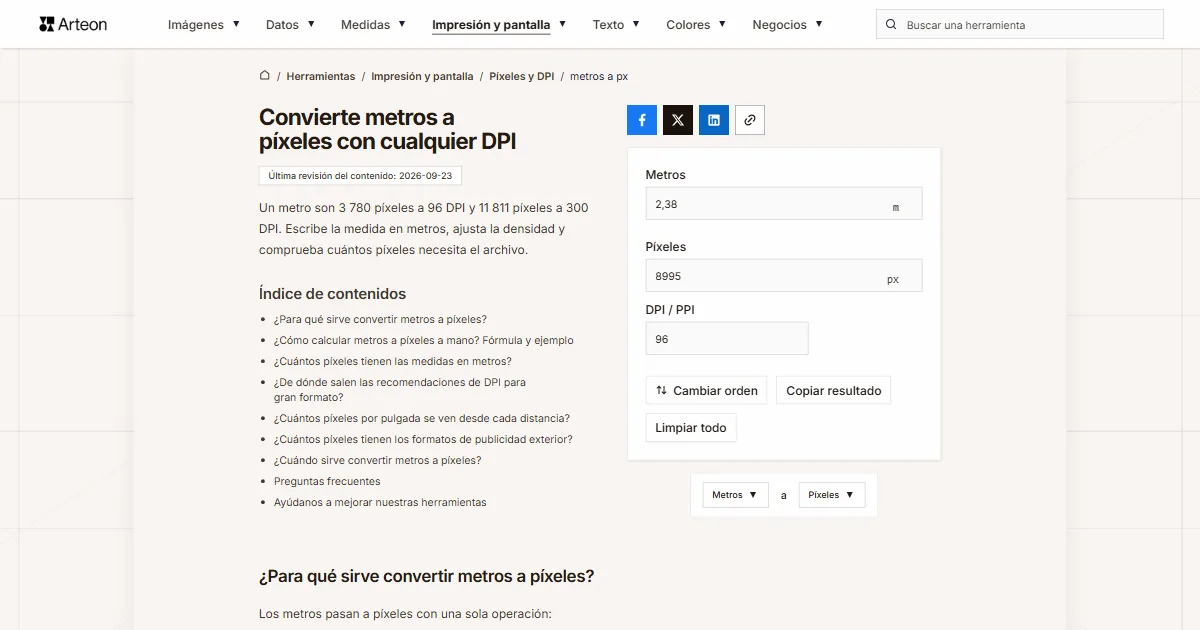Image resolution: width=1200 pixels, height=630 pixels.
Task: Click Copiar resultado button
Action: (x=833, y=390)
